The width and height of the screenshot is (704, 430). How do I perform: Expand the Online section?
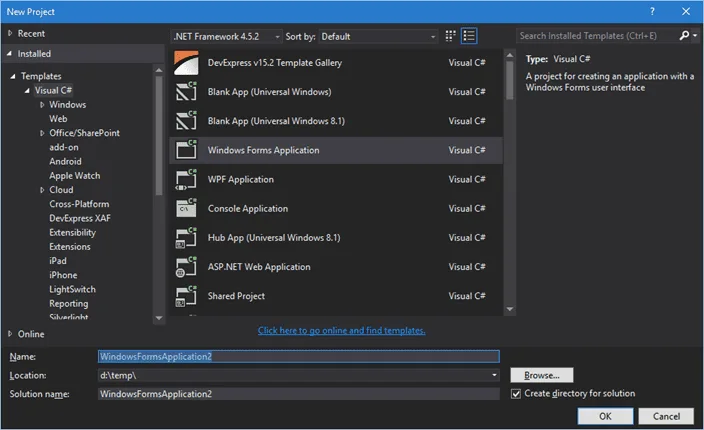click(x=10, y=333)
